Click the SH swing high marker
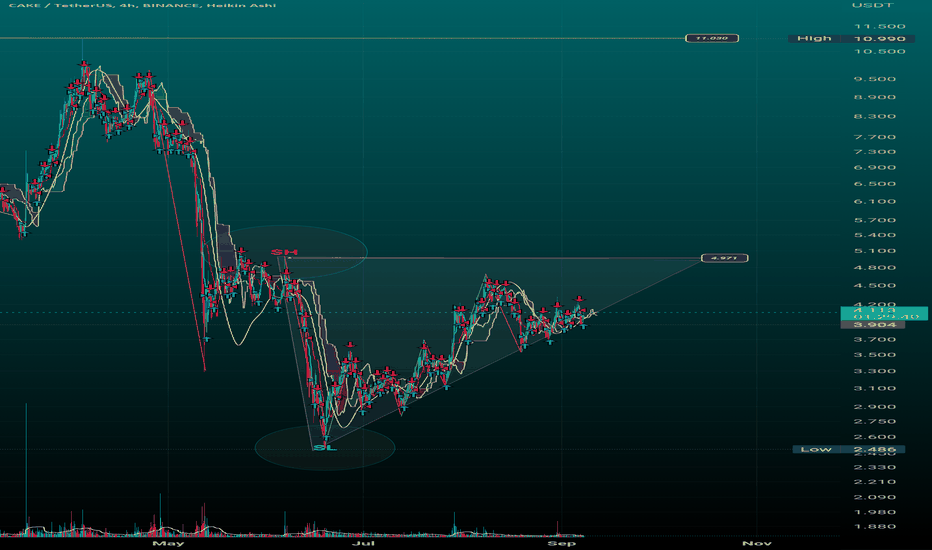 [x=284, y=253]
